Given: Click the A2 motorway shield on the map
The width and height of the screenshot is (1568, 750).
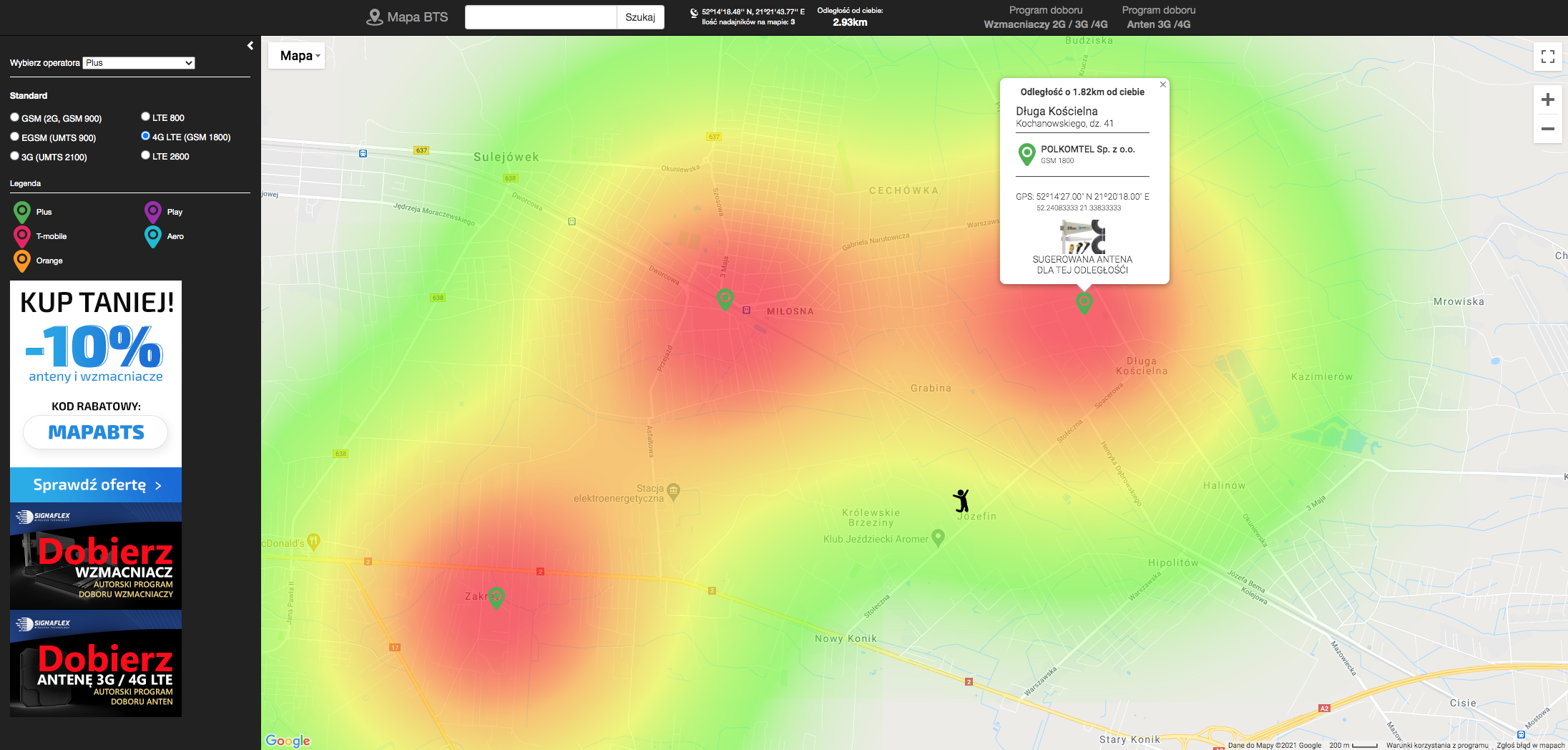Looking at the screenshot, I should point(1324,708).
